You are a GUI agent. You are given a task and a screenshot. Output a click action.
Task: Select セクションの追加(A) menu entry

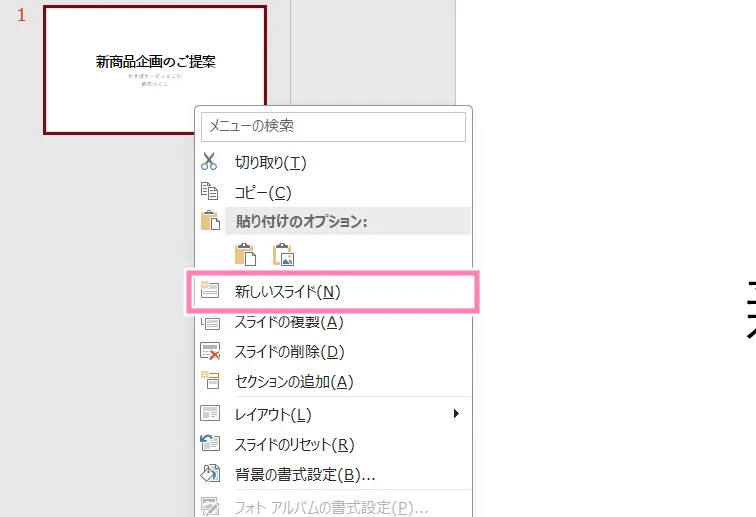294,382
